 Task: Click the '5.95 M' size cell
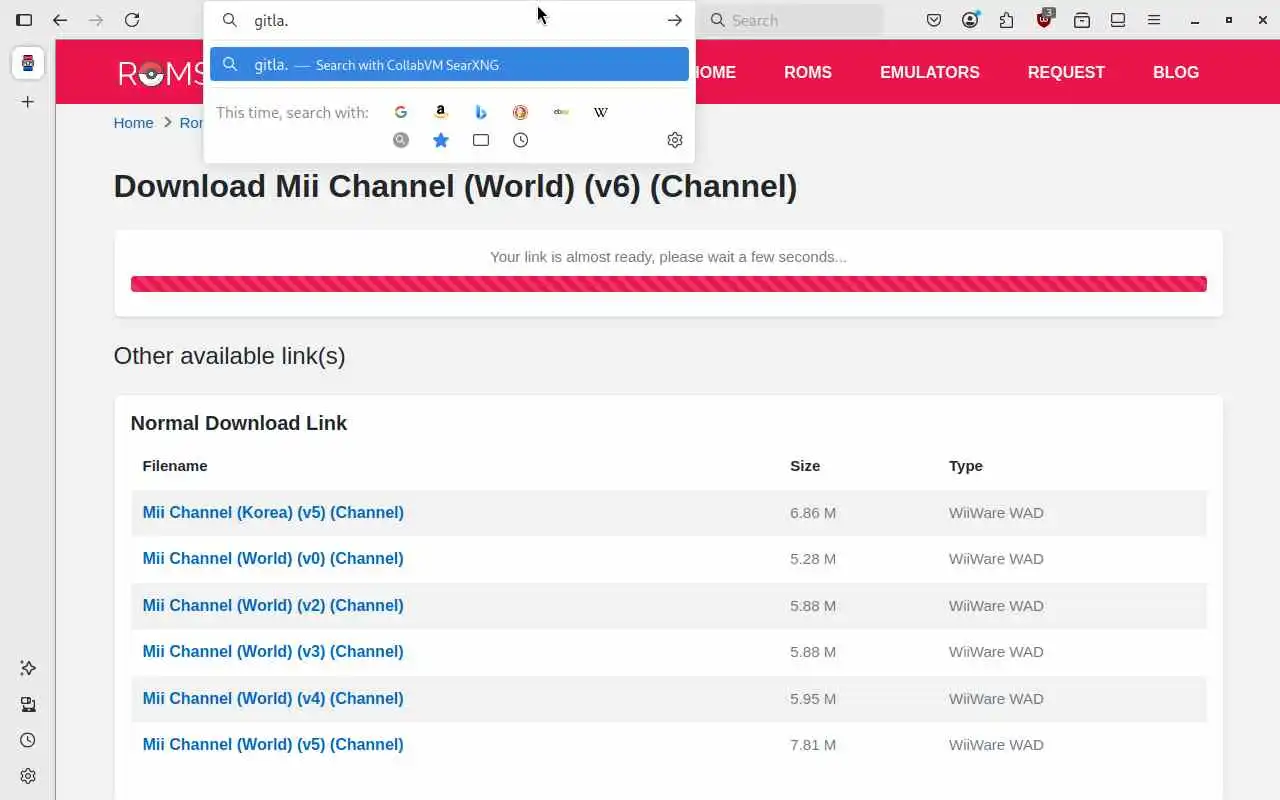[x=813, y=698]
